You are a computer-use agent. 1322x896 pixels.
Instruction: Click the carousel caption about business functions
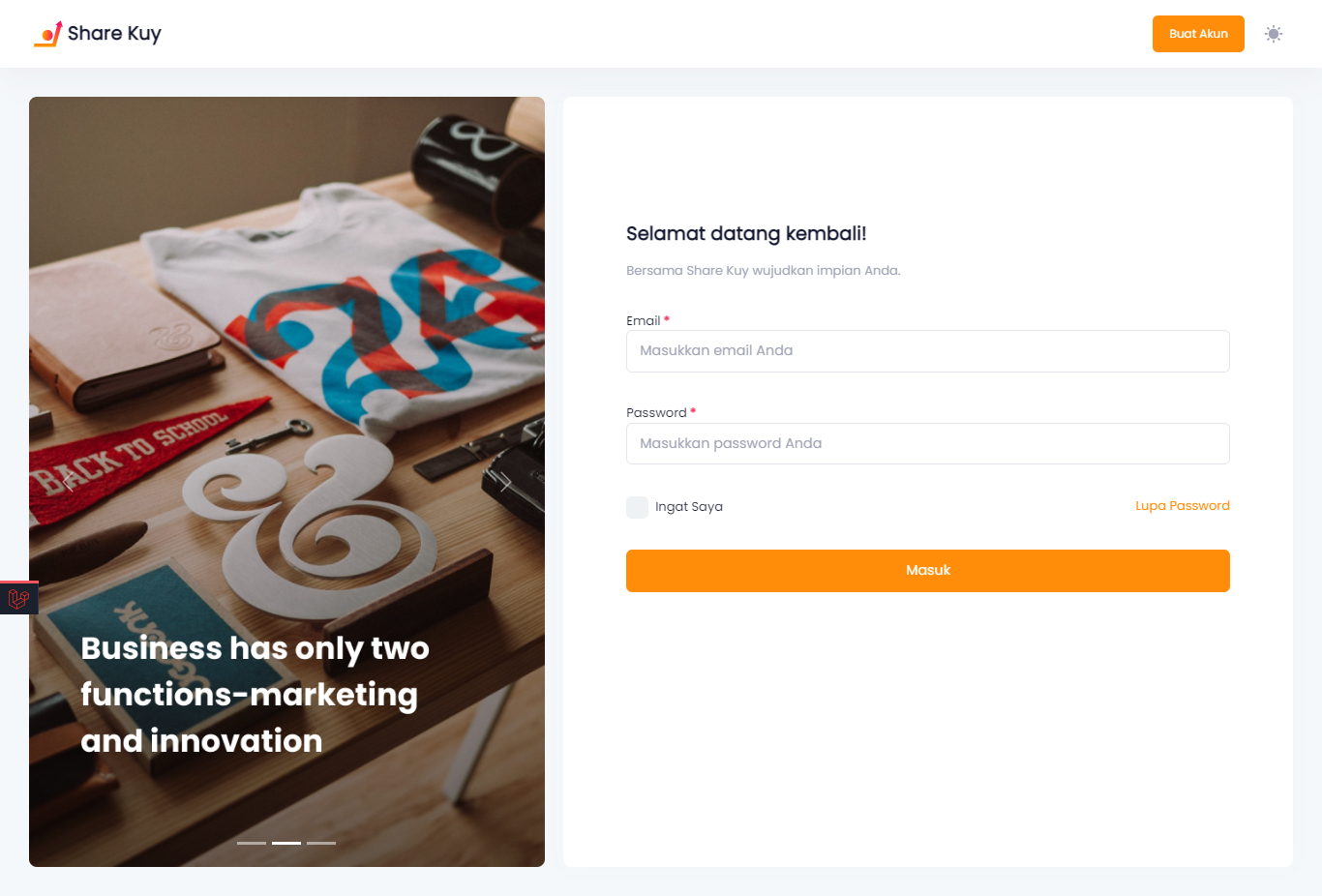click(254, 695)
